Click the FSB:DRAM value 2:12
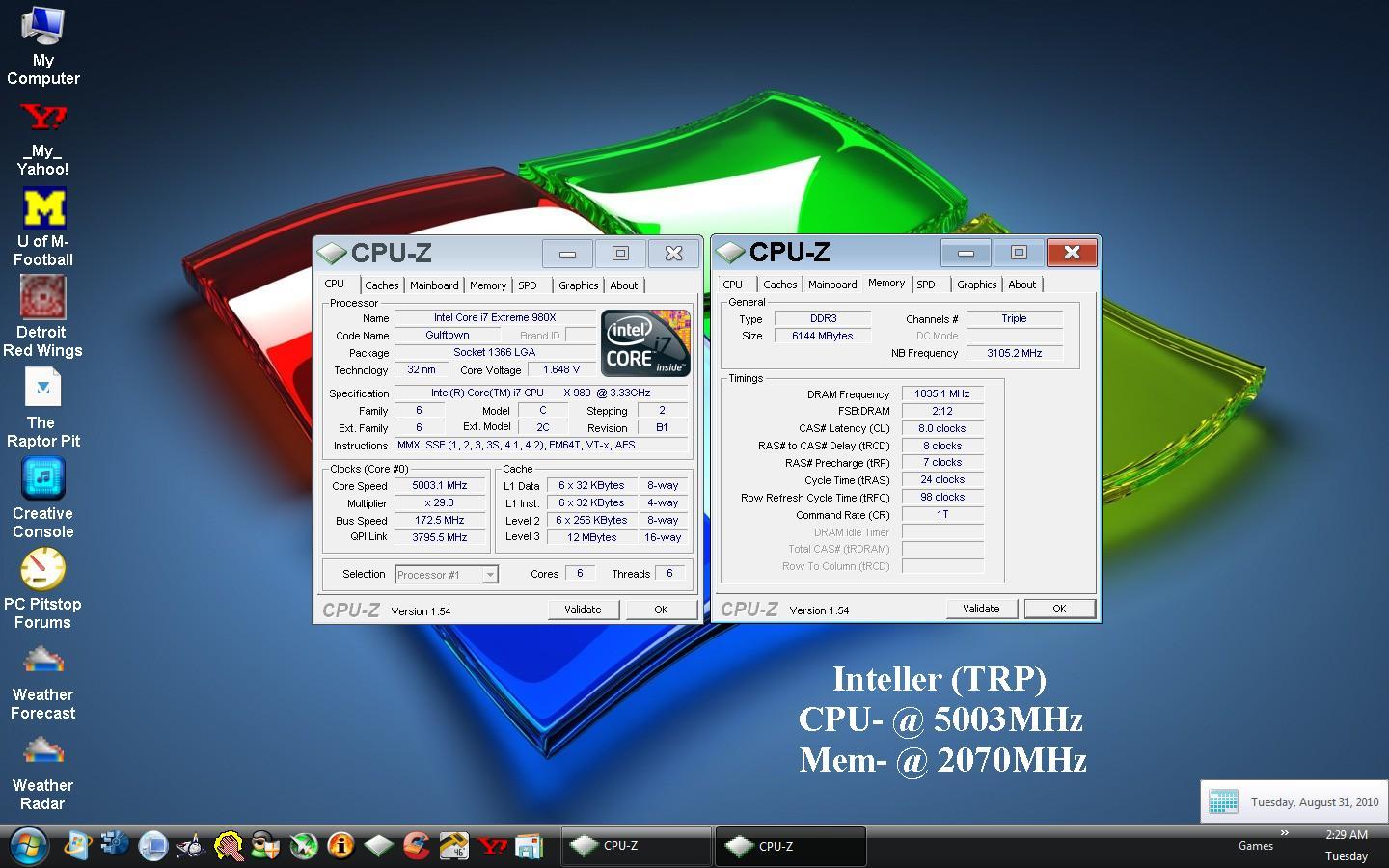The height and width of the screenshot is (868, 1389). pos(942,411)
